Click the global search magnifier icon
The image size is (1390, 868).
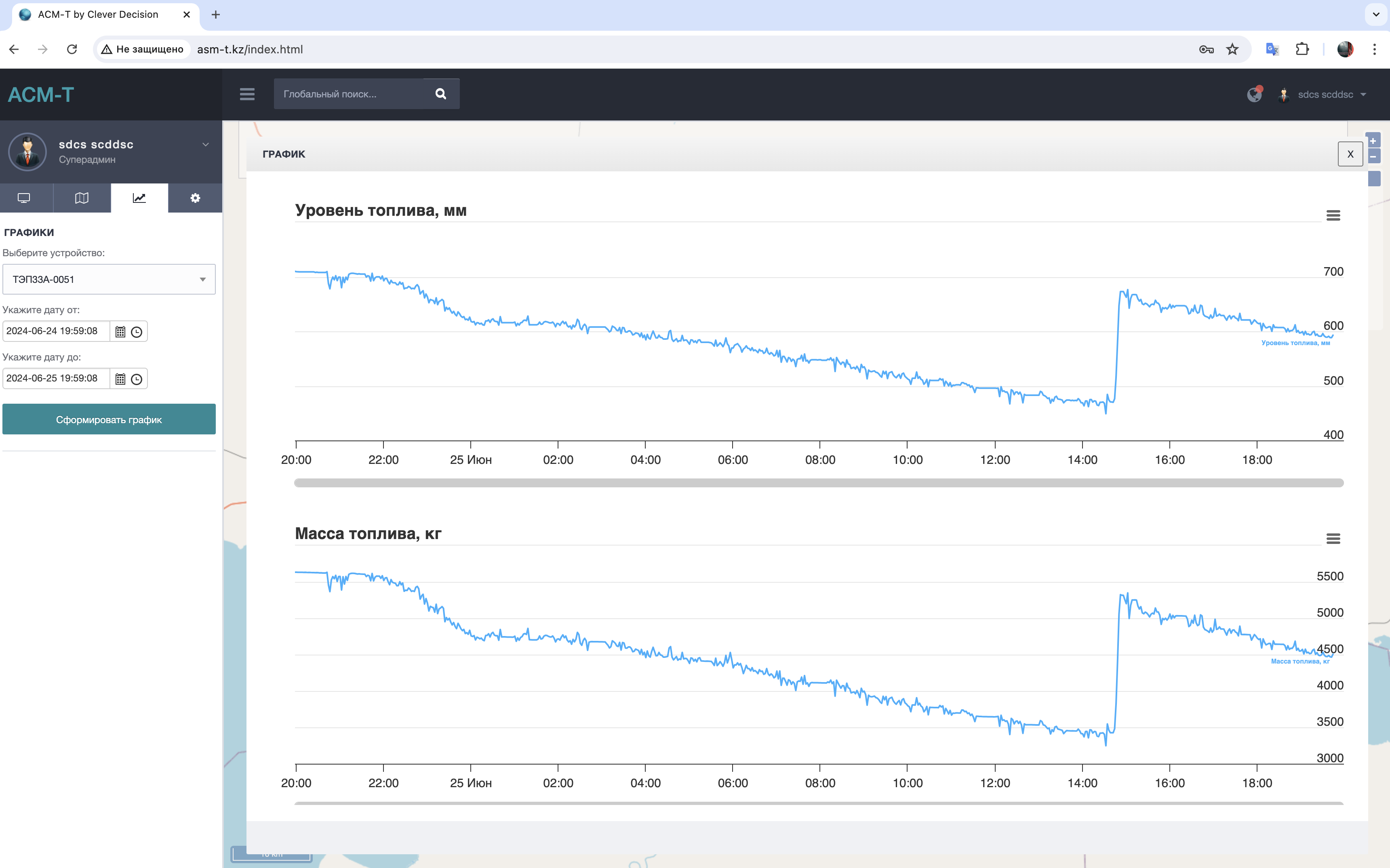tap(440, 94)
